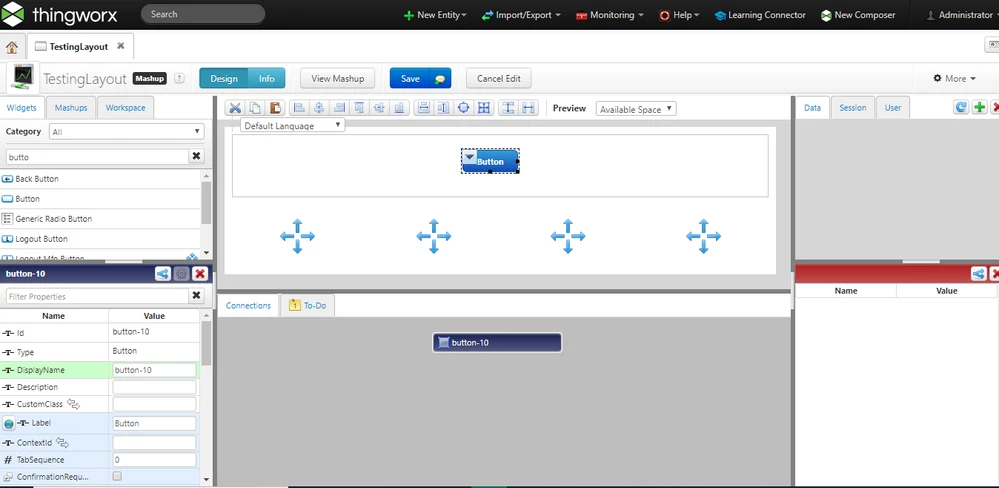Open the Default Language dropdown

coord(293,126)
